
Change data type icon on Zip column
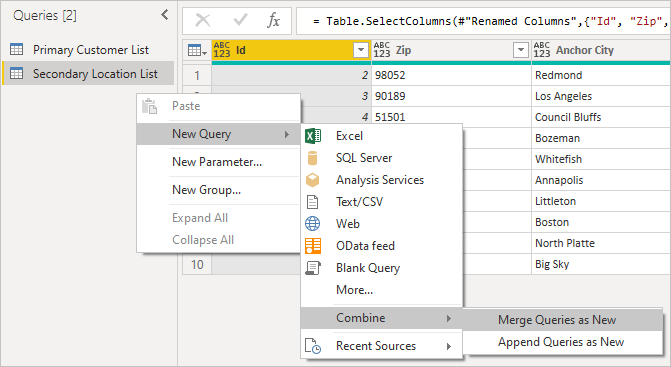(x=382, y=50)
